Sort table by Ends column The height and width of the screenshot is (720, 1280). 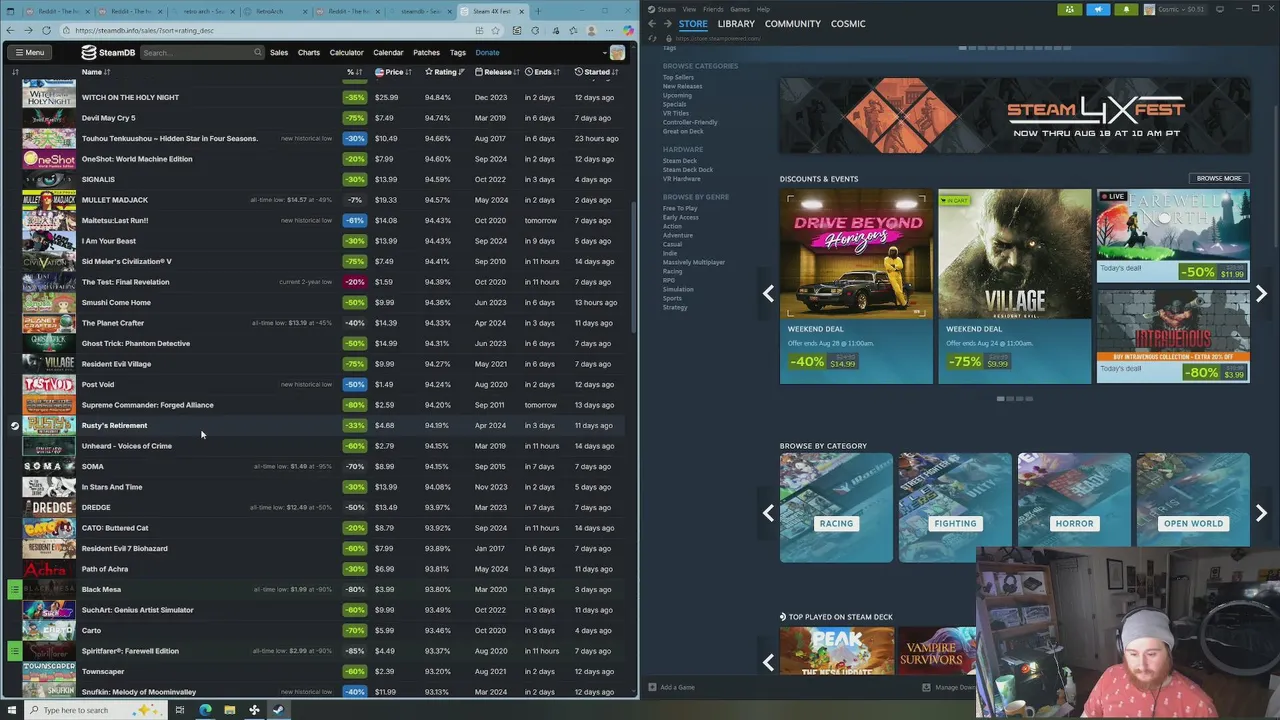[x=543, y=72]
